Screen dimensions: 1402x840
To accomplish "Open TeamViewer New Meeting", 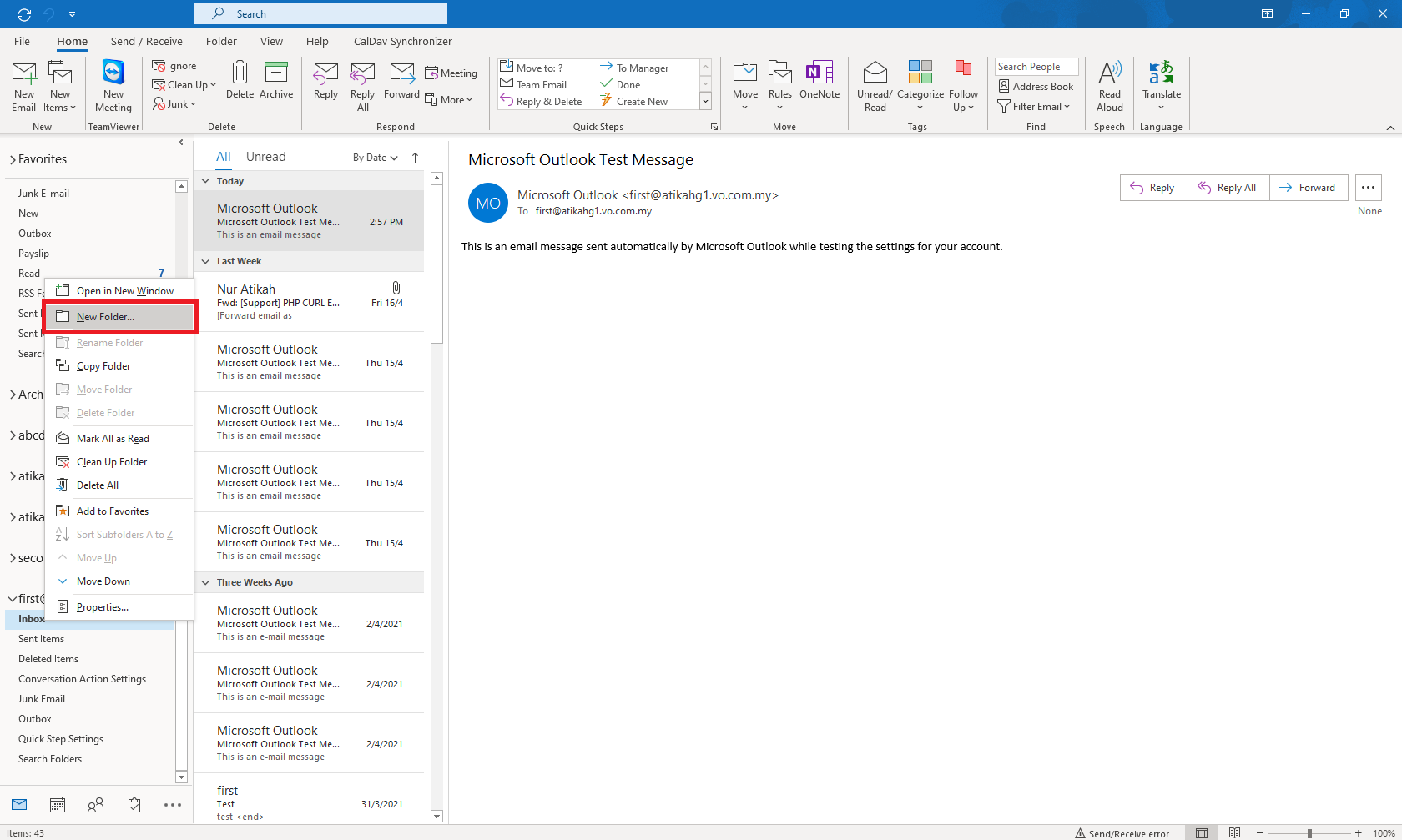I will (x=113, y=86).
